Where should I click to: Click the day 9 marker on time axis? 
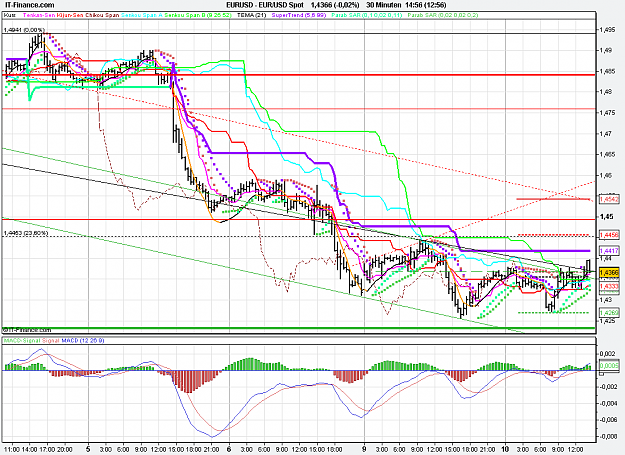[364, 449]
